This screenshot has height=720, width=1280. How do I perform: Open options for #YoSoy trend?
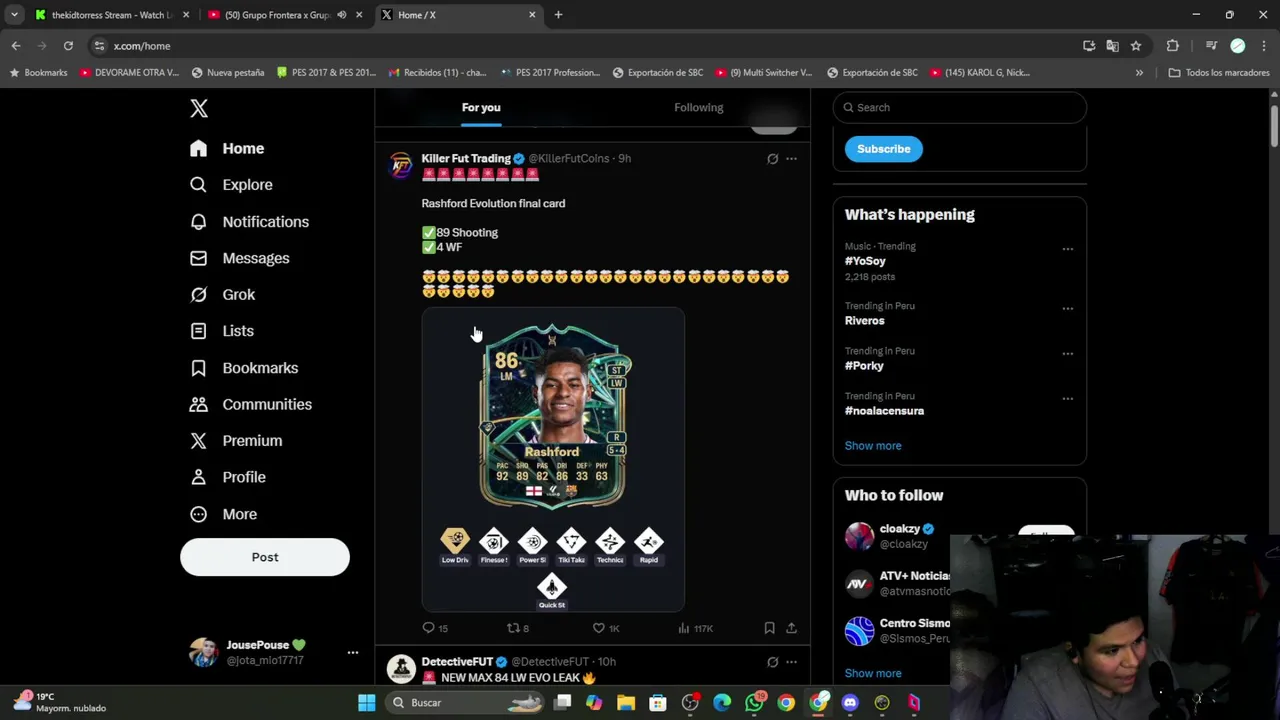[1067, 249]
